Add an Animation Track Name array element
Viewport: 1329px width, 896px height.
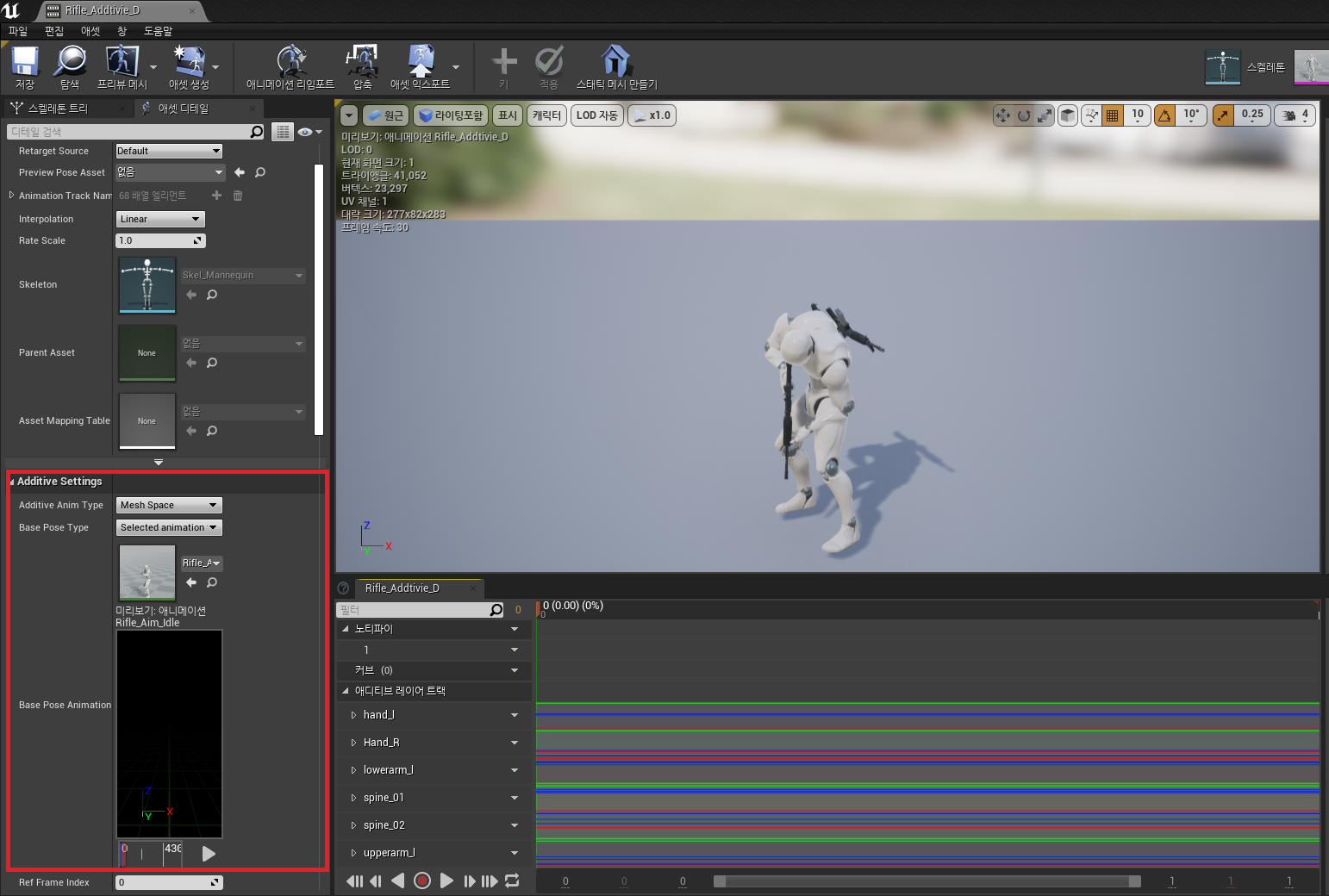(x=216, y=196)
